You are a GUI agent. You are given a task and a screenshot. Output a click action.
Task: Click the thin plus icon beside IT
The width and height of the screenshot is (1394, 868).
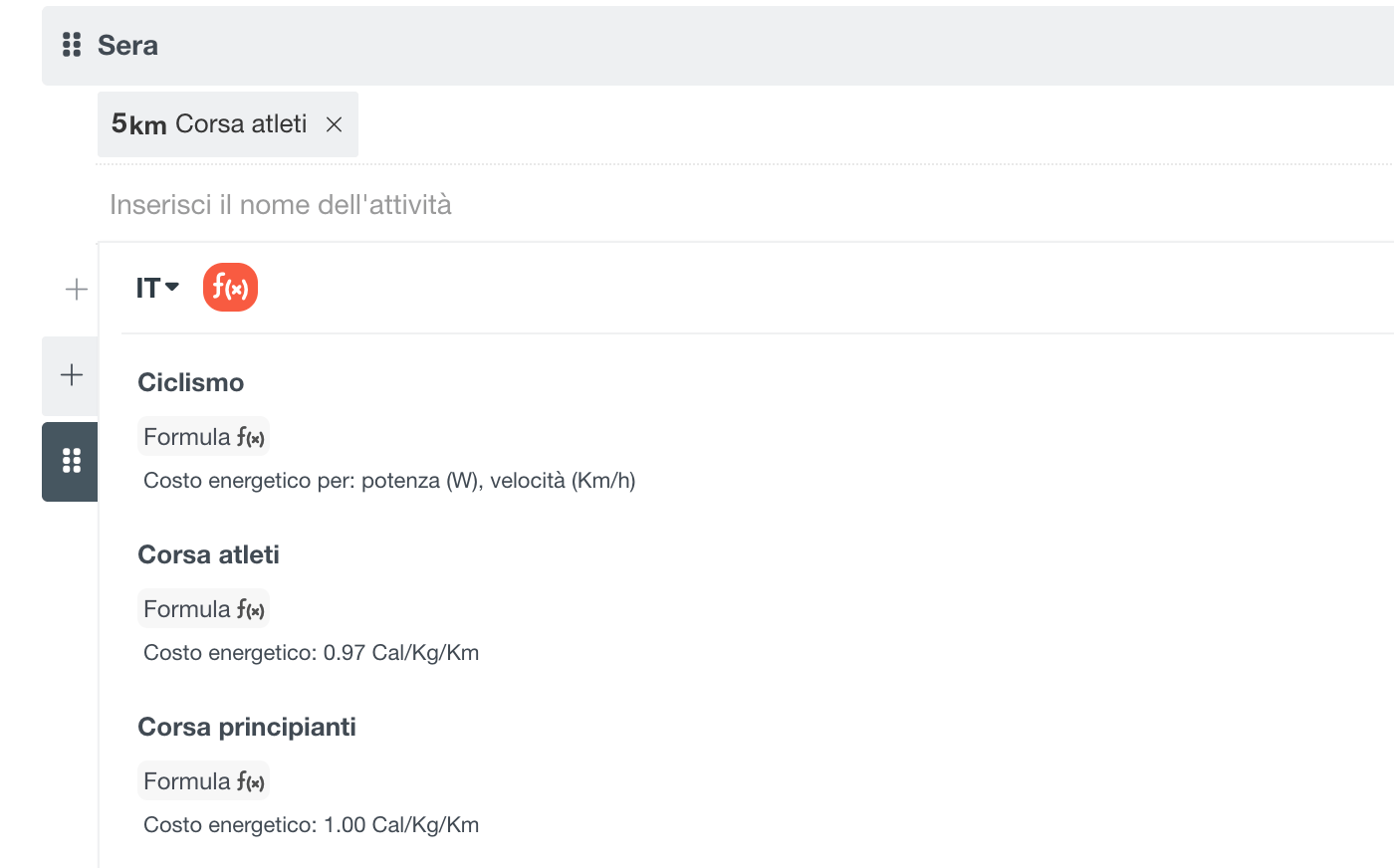pos(76,290)
